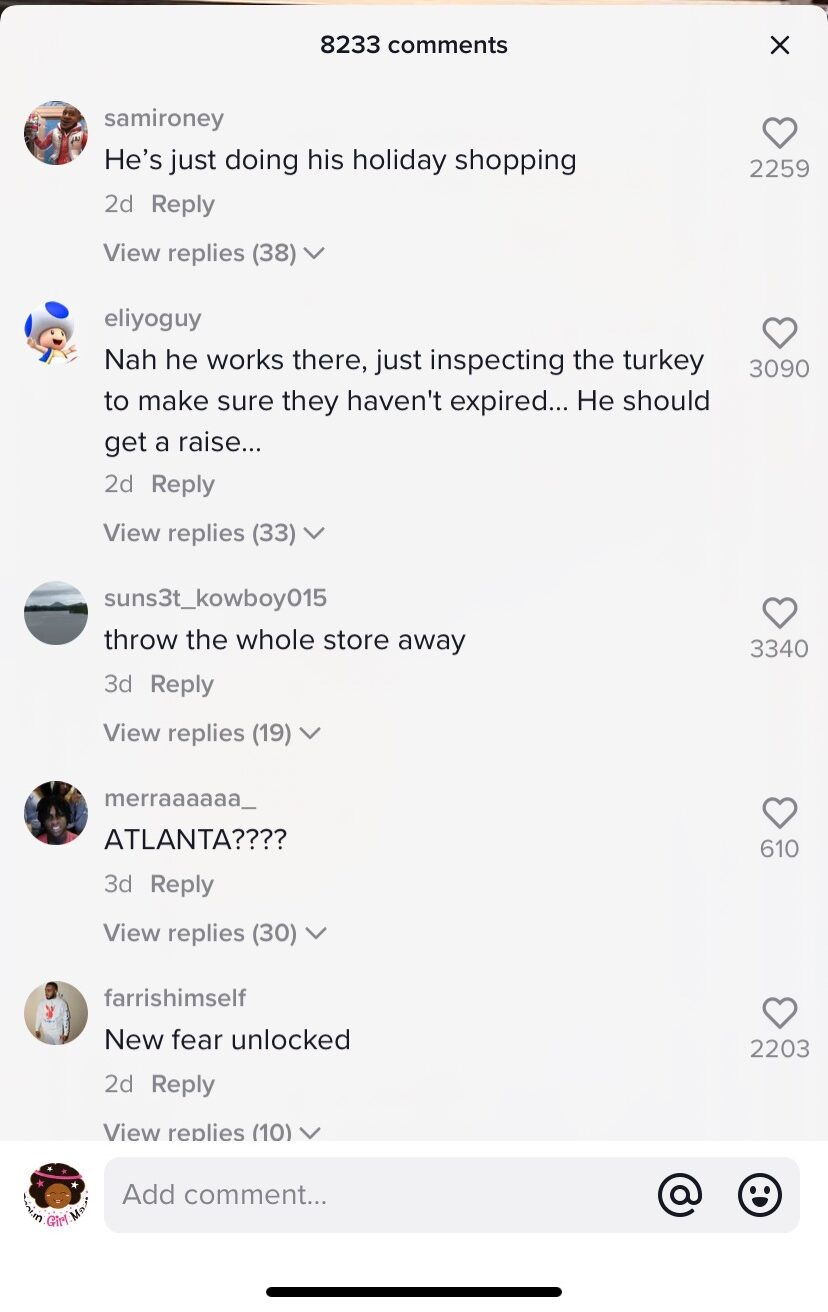Heart the "ATLANTA????" comment

[x=779, y=814]
